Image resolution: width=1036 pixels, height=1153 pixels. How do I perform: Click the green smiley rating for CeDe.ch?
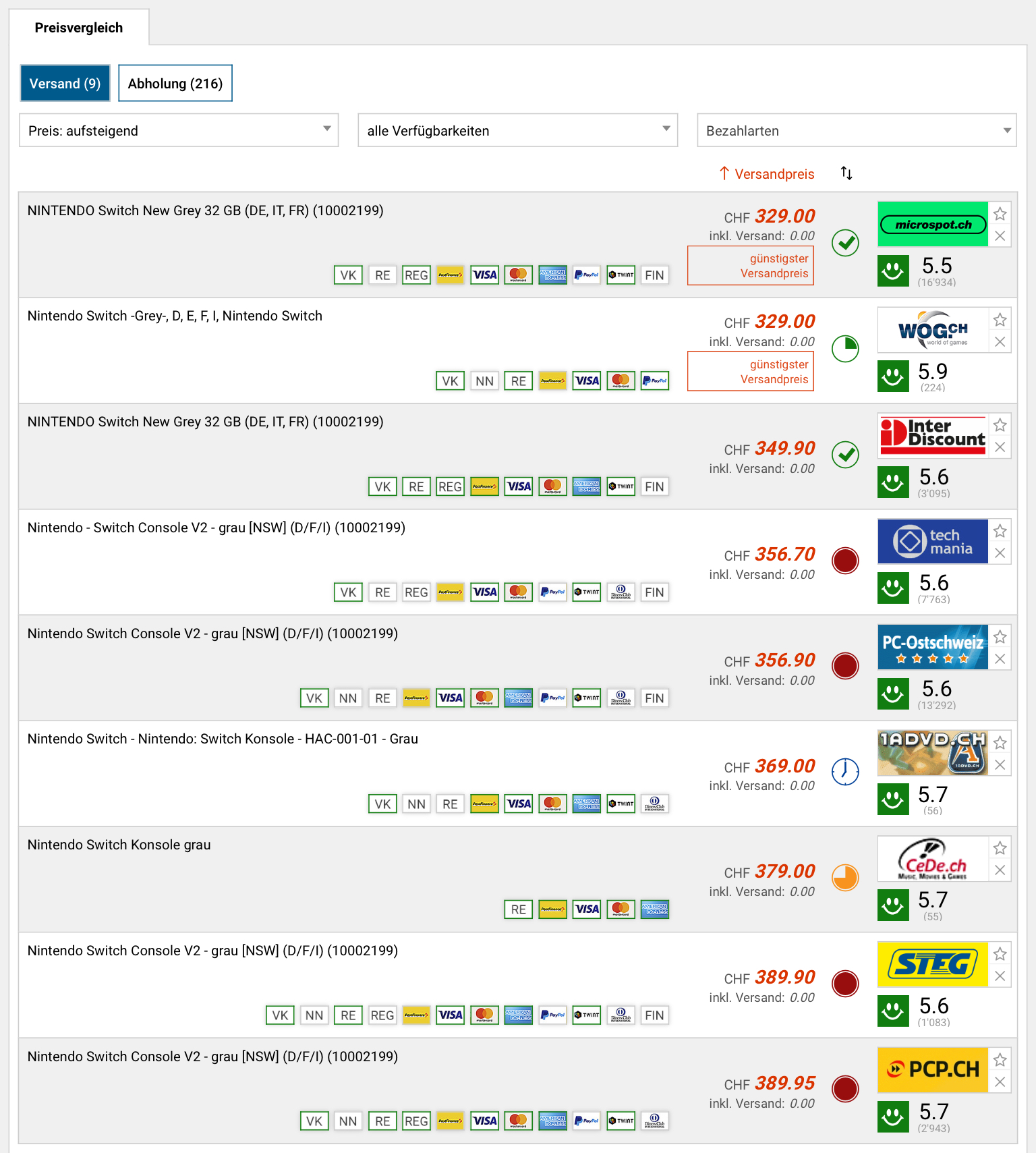click(x=893, y=905)
